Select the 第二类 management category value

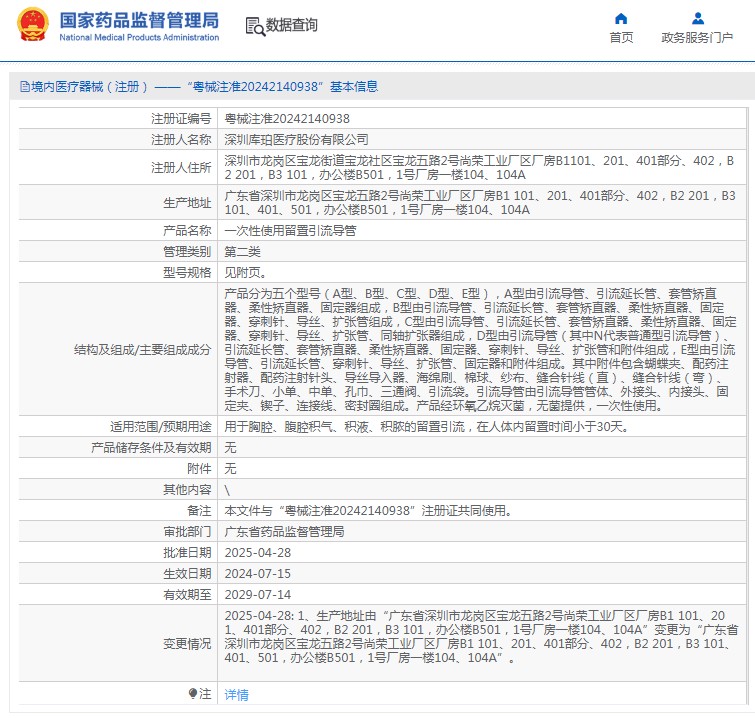[243, 250]
